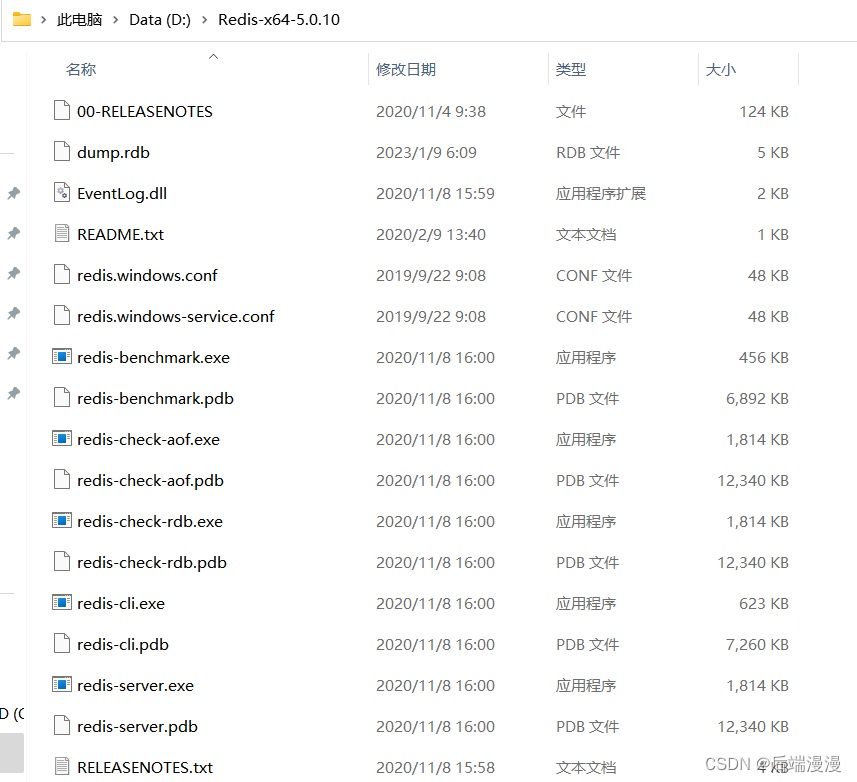Select the file name redis-server.pdb
The image size is (857, 782).
(137, 726)
